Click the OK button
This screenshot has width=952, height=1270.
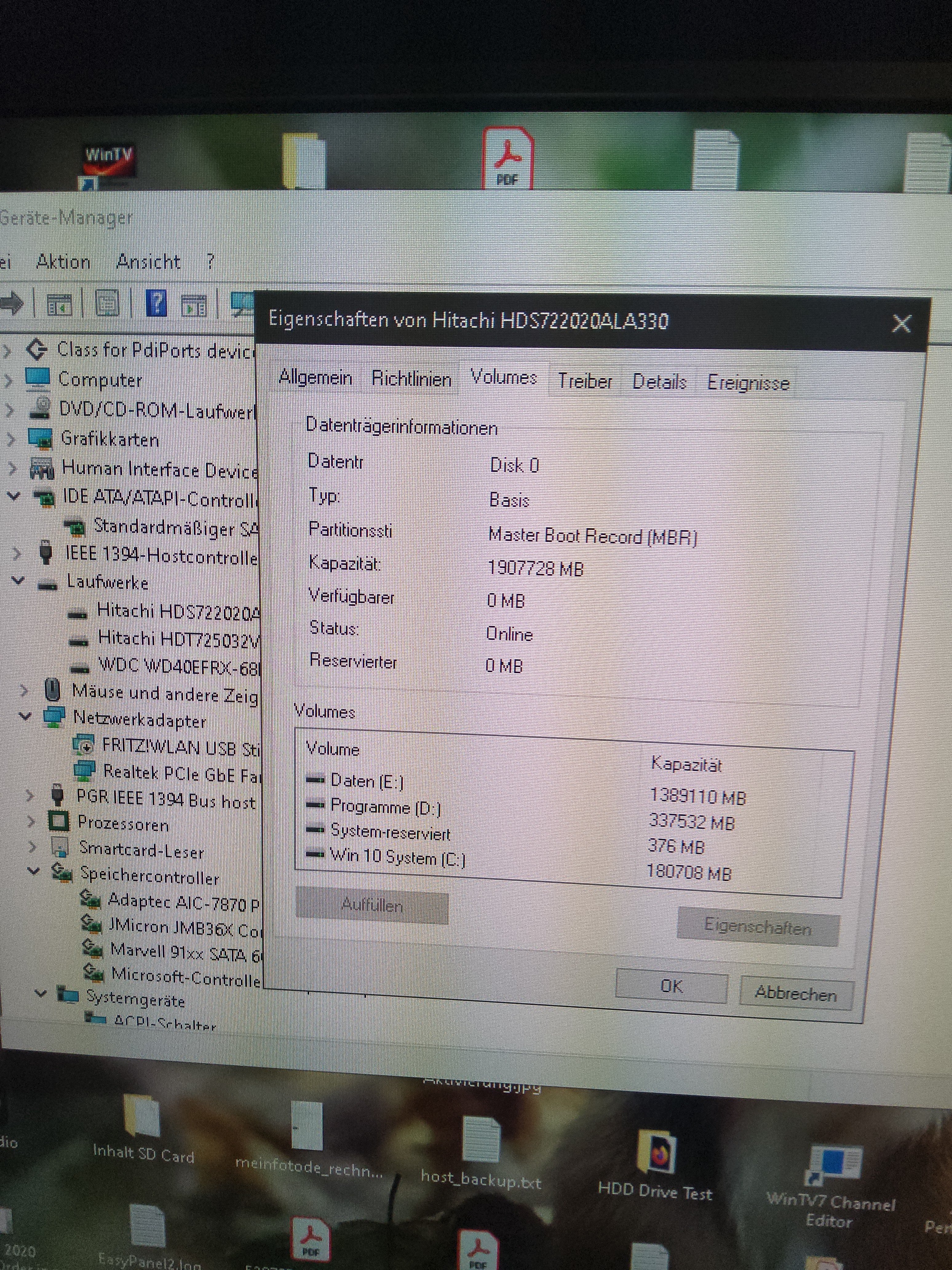pos(671,986)
